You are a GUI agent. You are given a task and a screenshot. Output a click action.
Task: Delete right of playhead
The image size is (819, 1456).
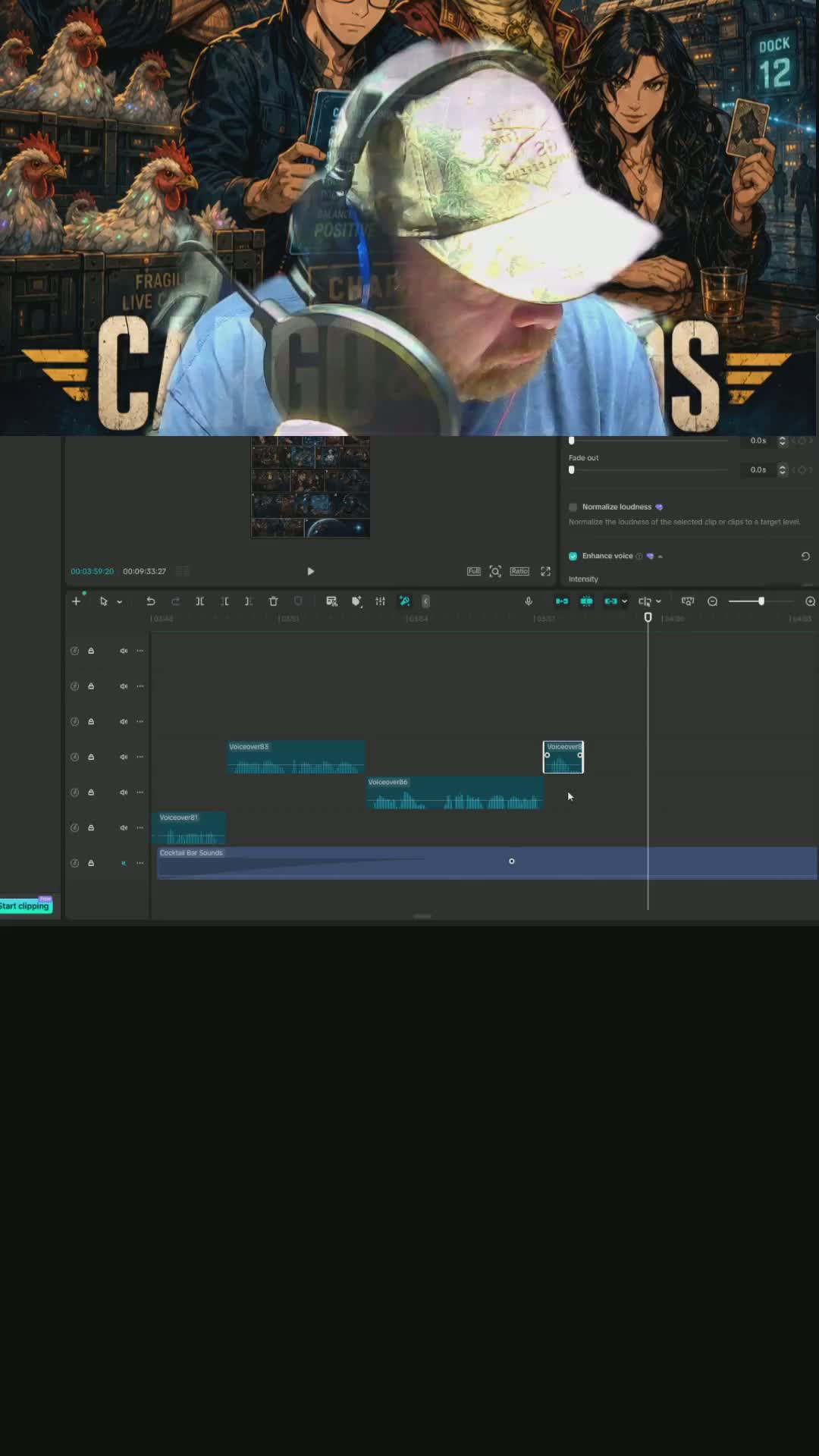click(249, 601)
